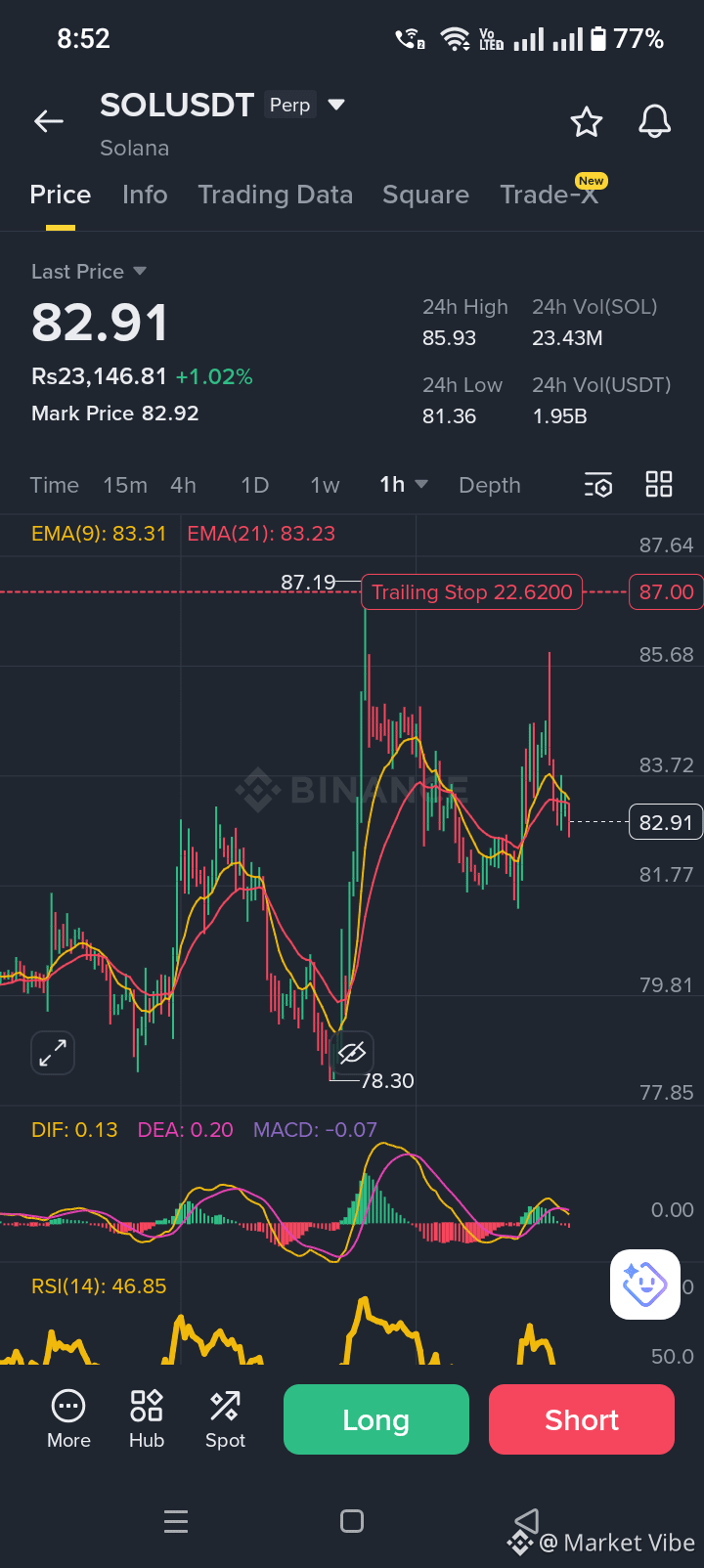The width and height of the screenshot is (704, 1568).
Task: Tap the 87.00 trailing stop price tag
Action: tap(666, 592)
